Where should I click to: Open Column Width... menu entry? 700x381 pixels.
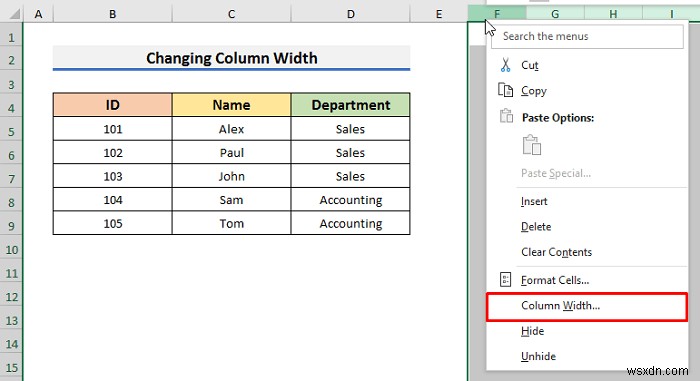[x=586, y=306]
